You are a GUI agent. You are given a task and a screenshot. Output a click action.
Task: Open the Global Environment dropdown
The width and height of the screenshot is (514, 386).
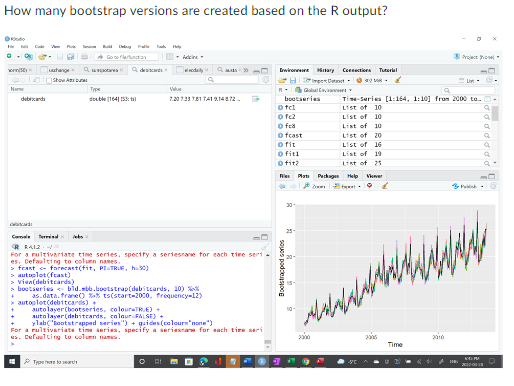pos(323,90)
